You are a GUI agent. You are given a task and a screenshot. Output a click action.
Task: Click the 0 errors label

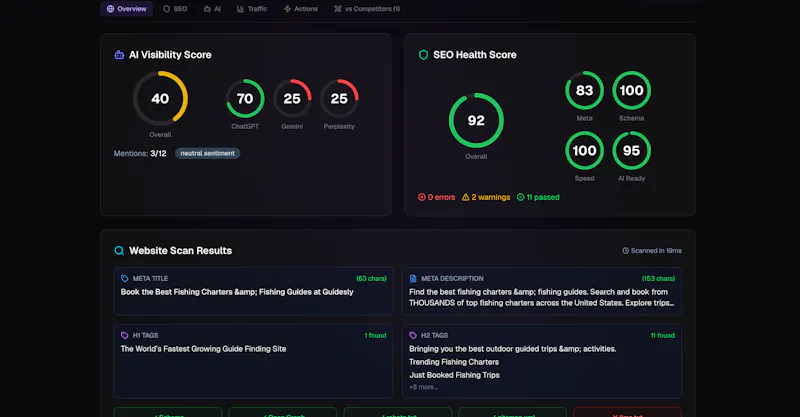point(441,197)
